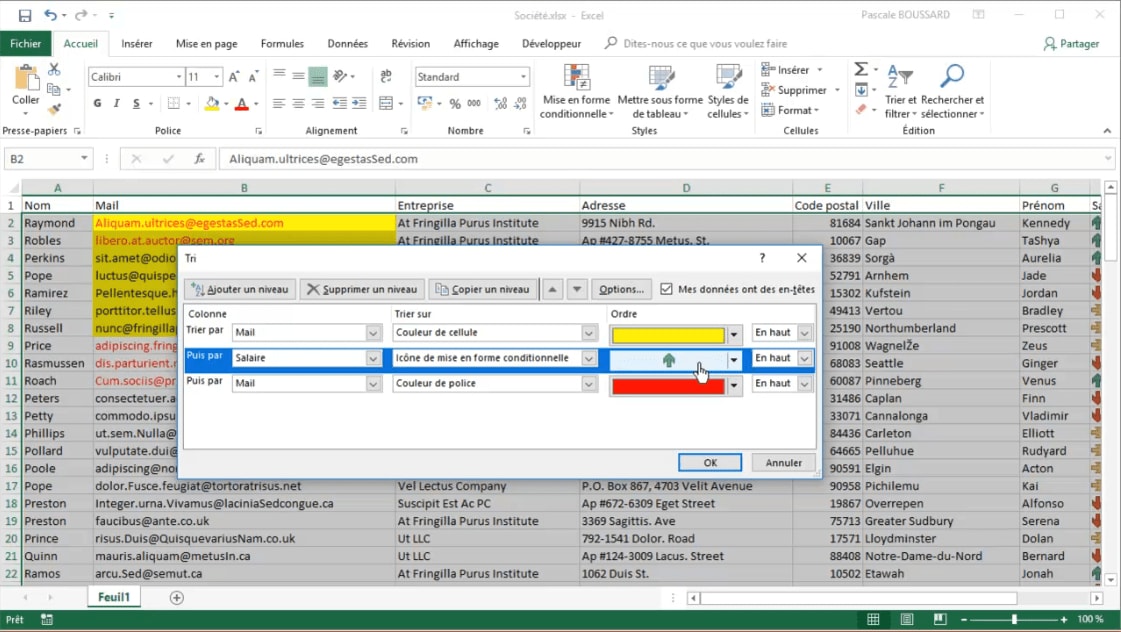Viewport: 1121px width, 632px height.
Task: Move the selected sort level down
Action: pos(576,289)
